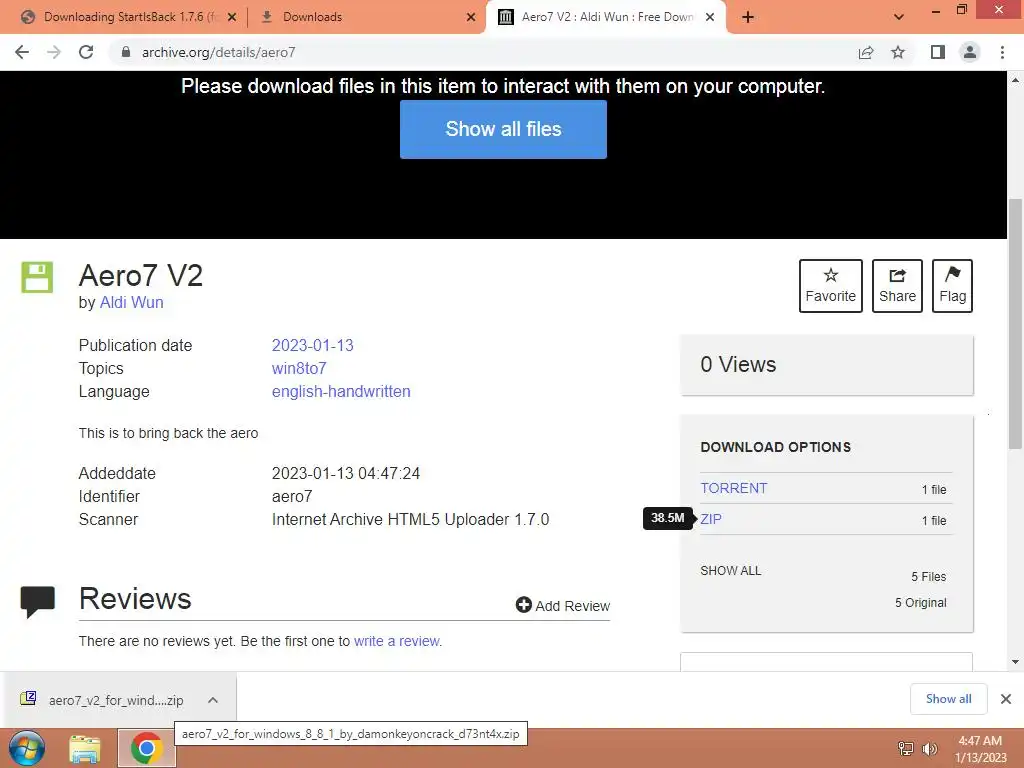The image size is (1024, 768).
Task: Click Add Review plus icon
Action: point(524,605)
